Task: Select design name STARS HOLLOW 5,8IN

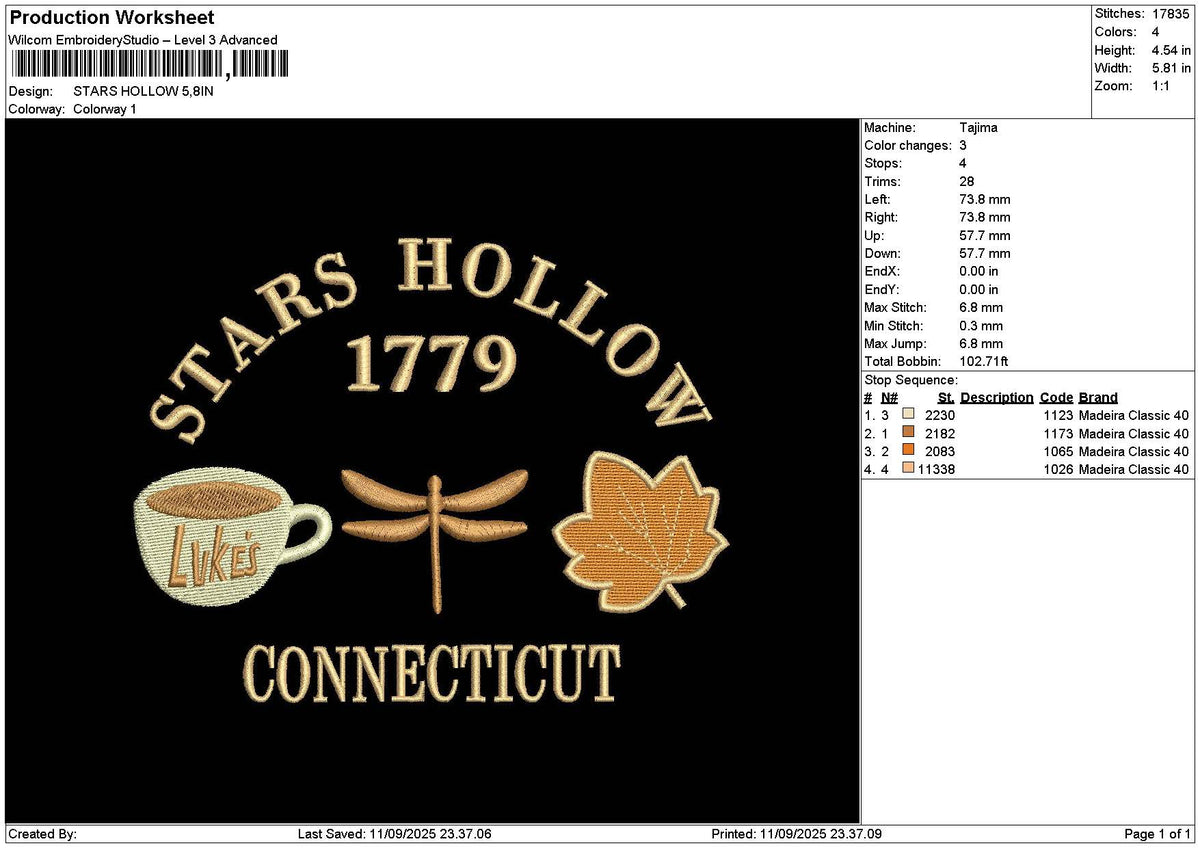Action: tap(143, 91)
